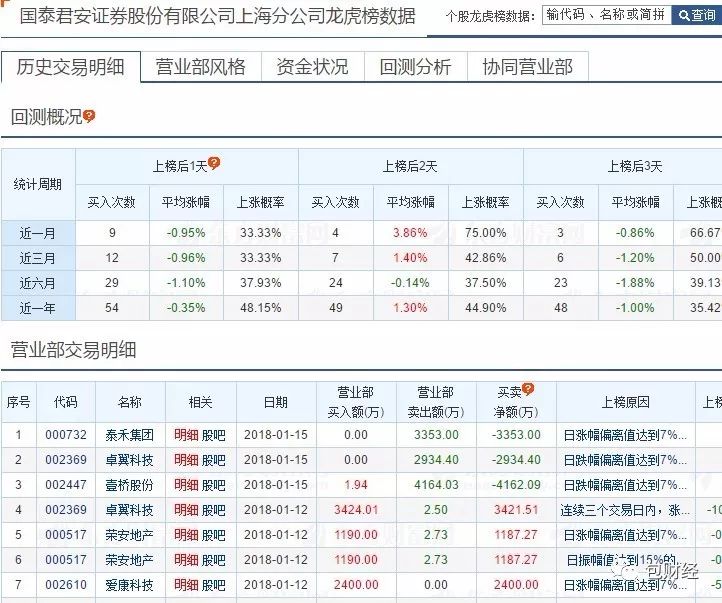
Task: Go to the 回测分析 tab
Action: point(416,67)
